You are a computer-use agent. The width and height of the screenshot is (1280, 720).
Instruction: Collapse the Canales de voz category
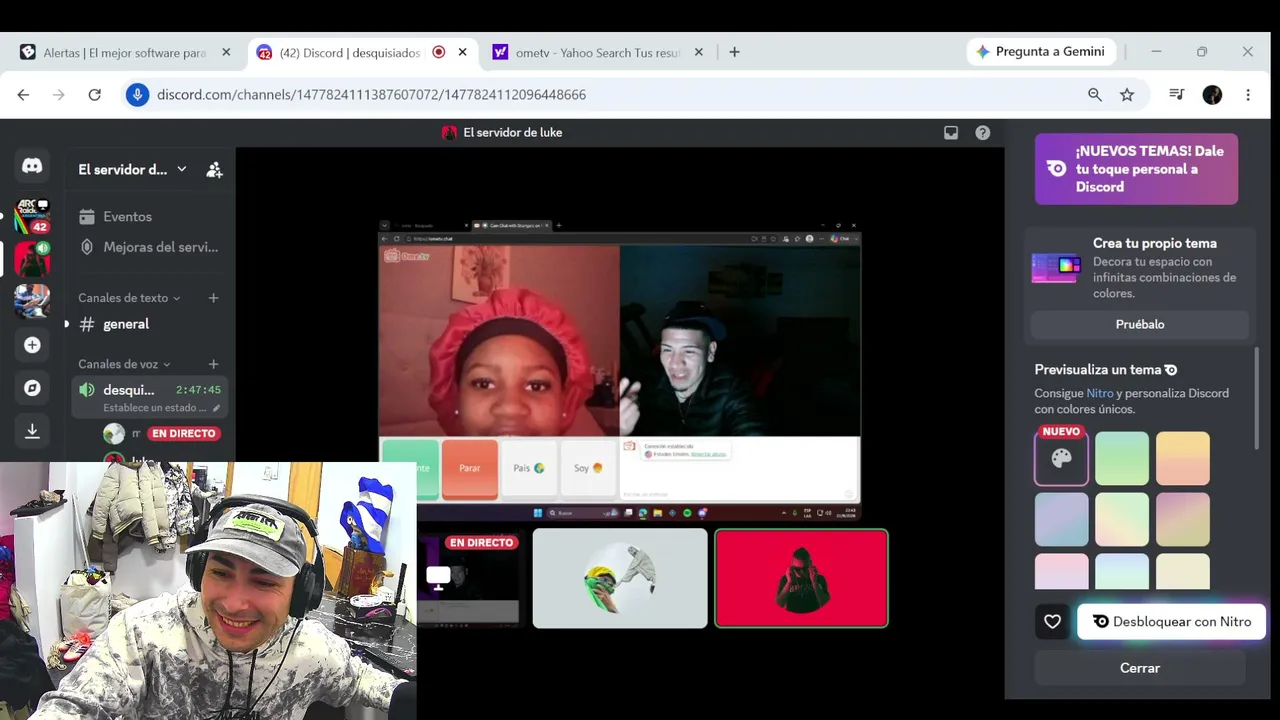124,364
